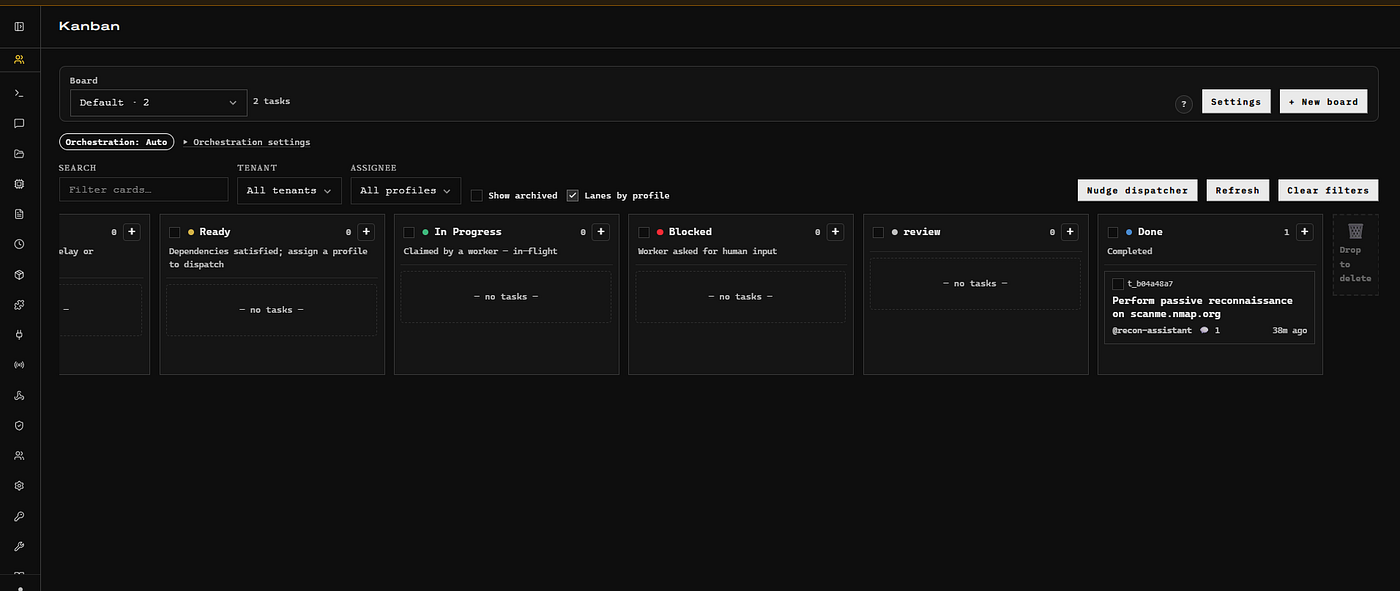
Task: Click the Ready lane title
Action: (215, 232)
